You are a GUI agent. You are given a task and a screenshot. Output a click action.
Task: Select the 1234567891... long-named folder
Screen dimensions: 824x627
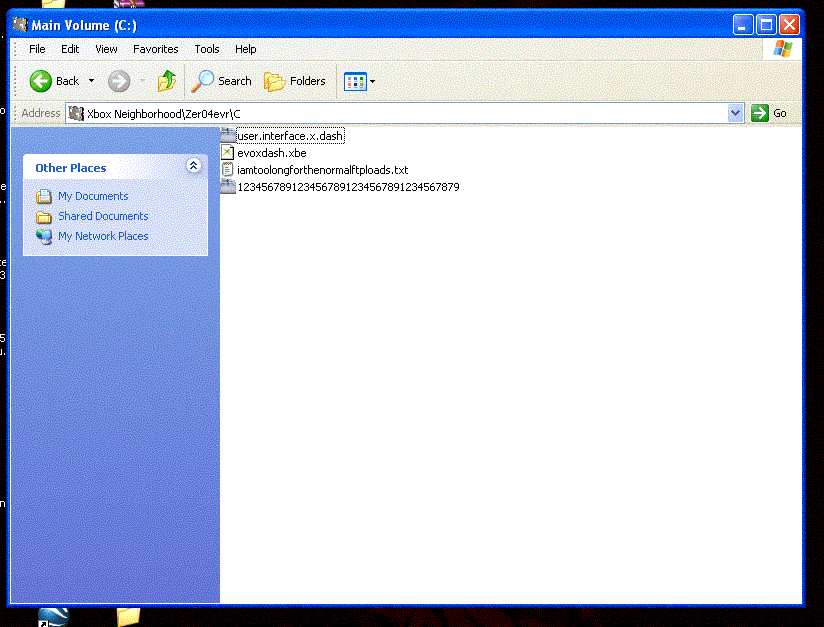point(348,187)
